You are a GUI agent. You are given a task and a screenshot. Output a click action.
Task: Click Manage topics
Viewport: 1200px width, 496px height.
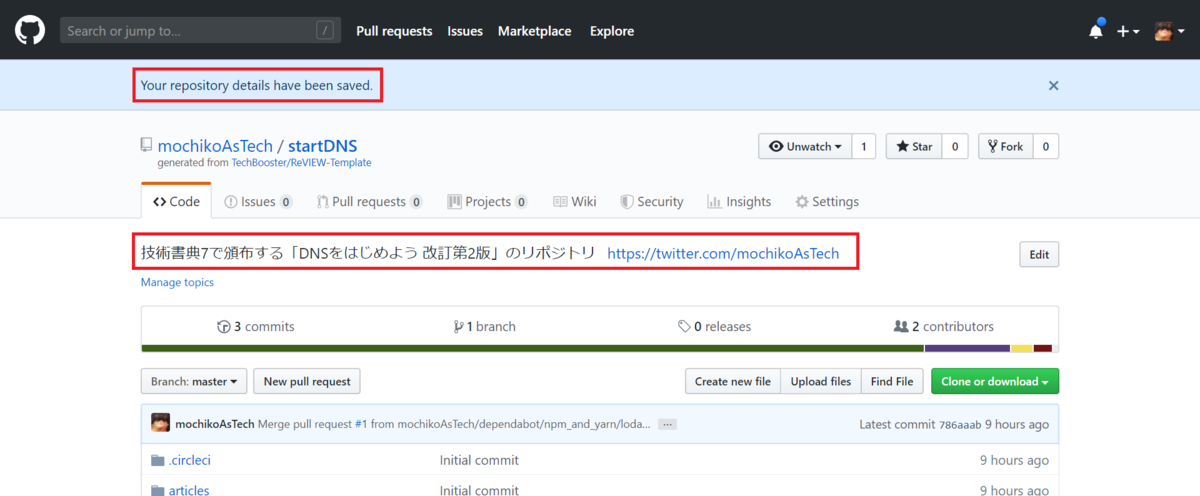(177, 282)
